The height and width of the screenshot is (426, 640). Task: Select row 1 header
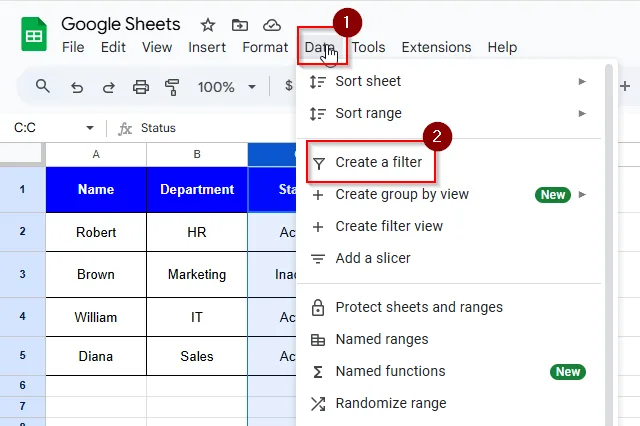(22, 189)
